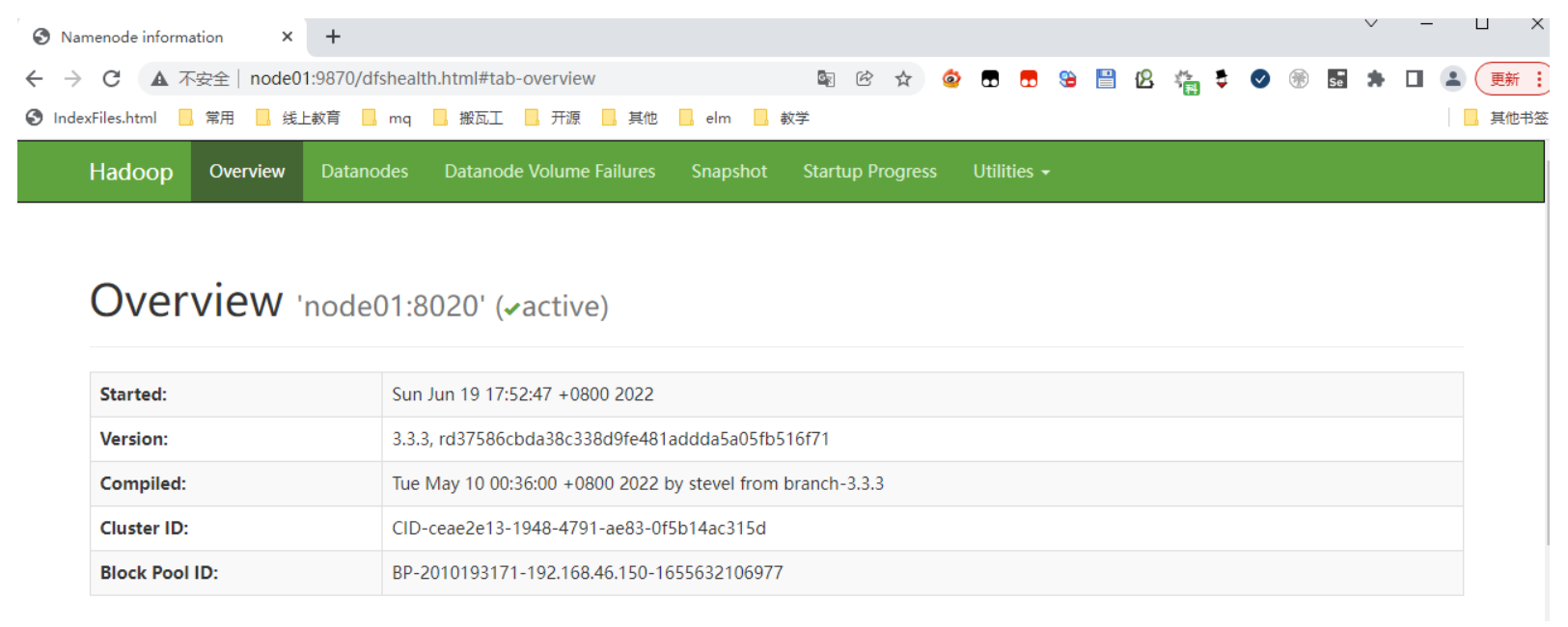Open the user profile avatar
The image size is (1568, 627).
(1453, 79)
